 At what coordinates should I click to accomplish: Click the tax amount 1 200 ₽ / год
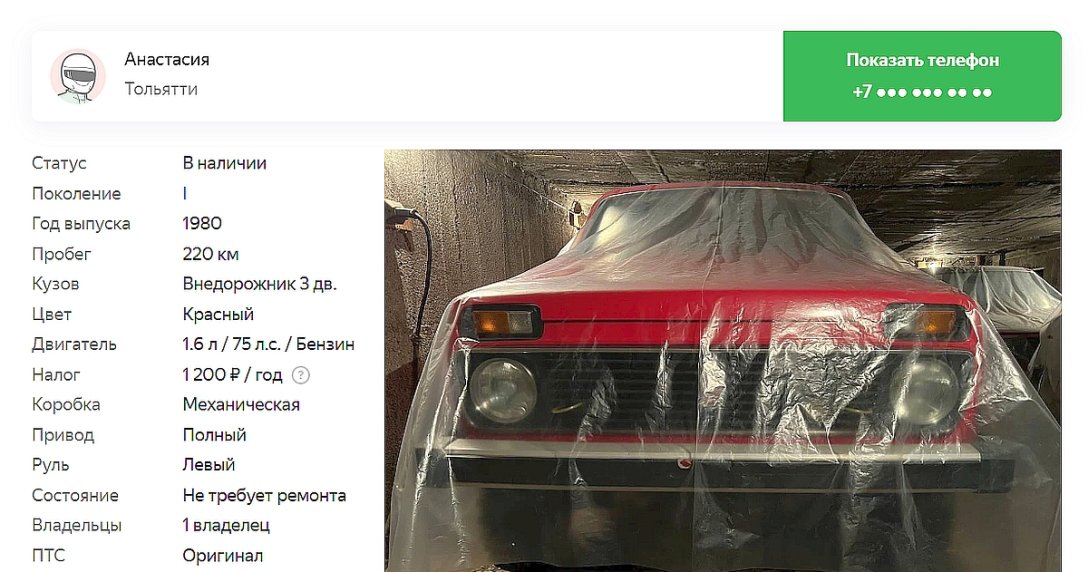coord(232,375)
